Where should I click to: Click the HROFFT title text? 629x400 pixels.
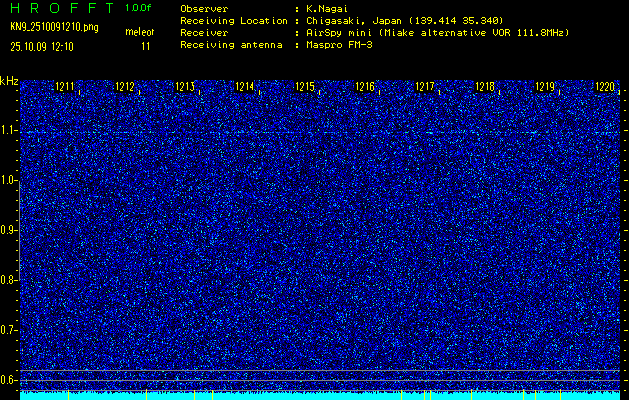61,7
